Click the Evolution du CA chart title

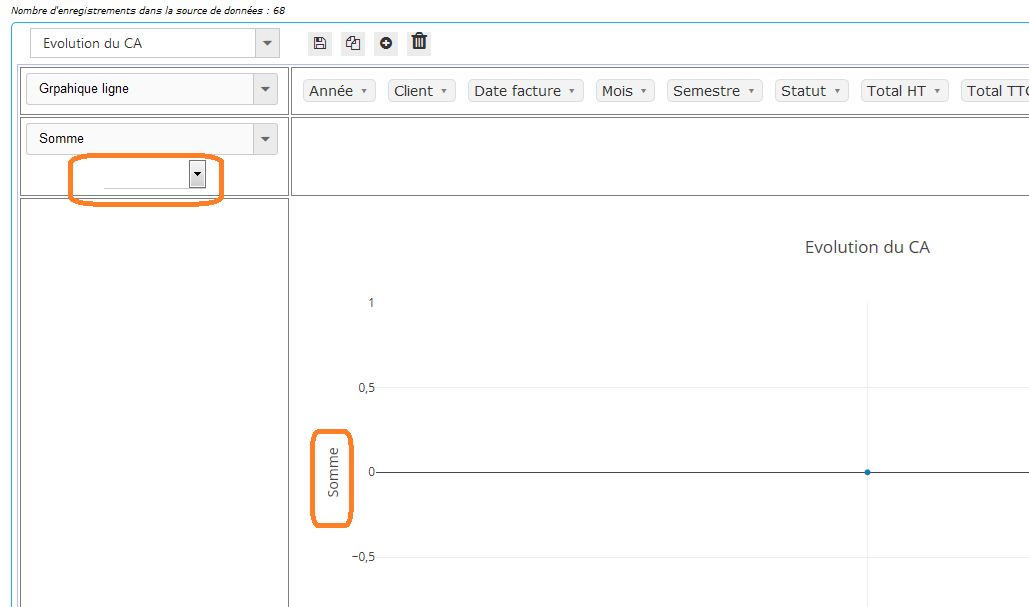coord(867,247)
